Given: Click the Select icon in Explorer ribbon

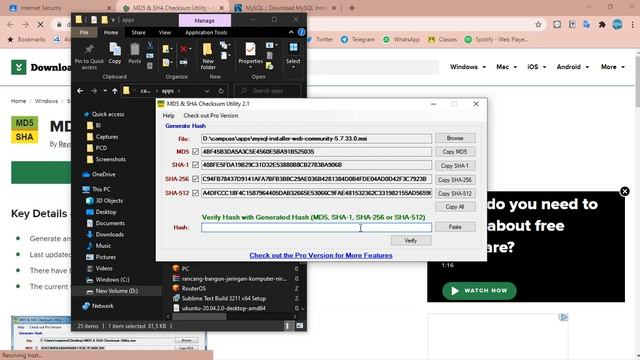Looking at the screenshot, I should (293, 48).
